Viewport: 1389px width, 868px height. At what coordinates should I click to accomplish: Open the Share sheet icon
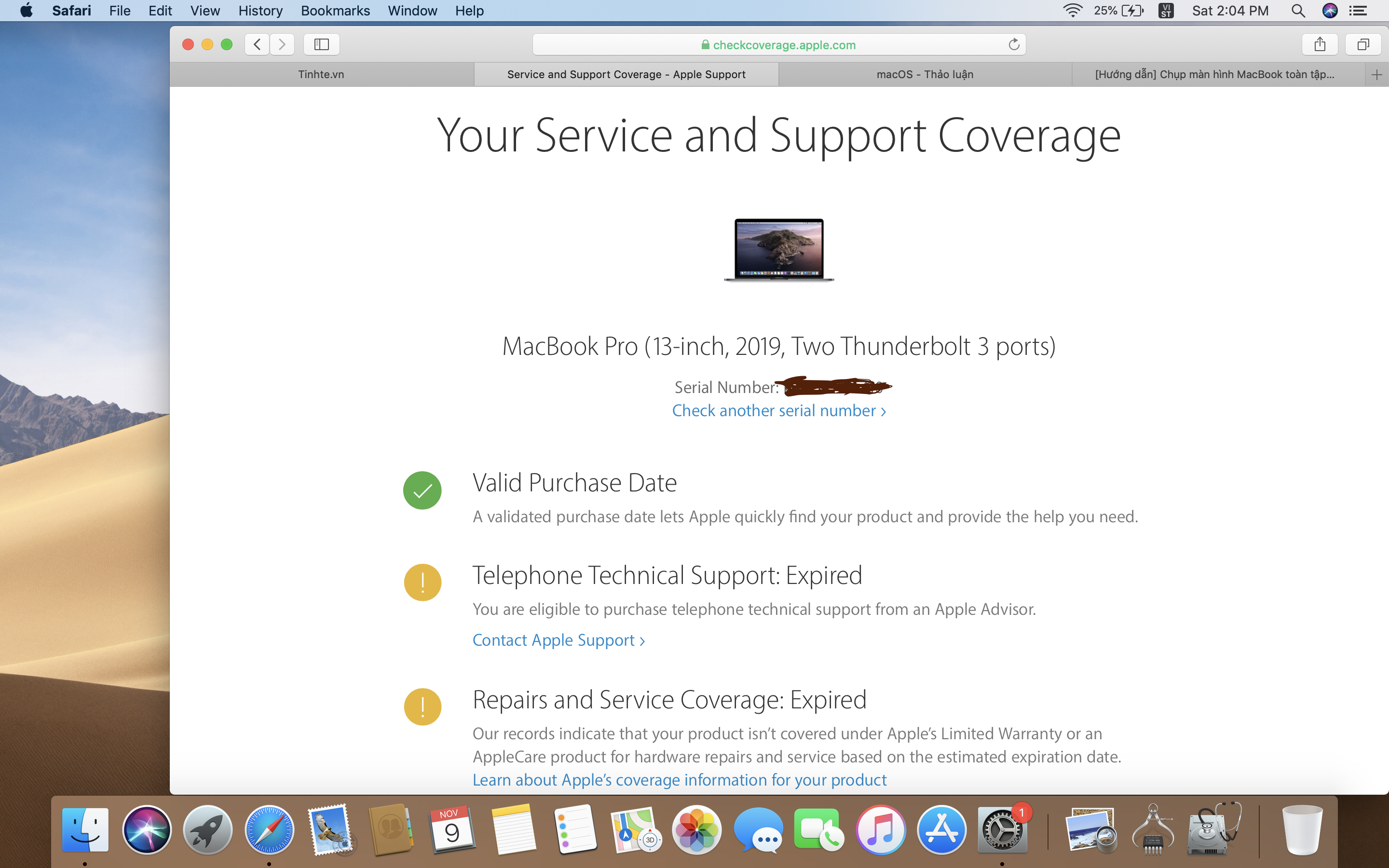coord(1320,44)
